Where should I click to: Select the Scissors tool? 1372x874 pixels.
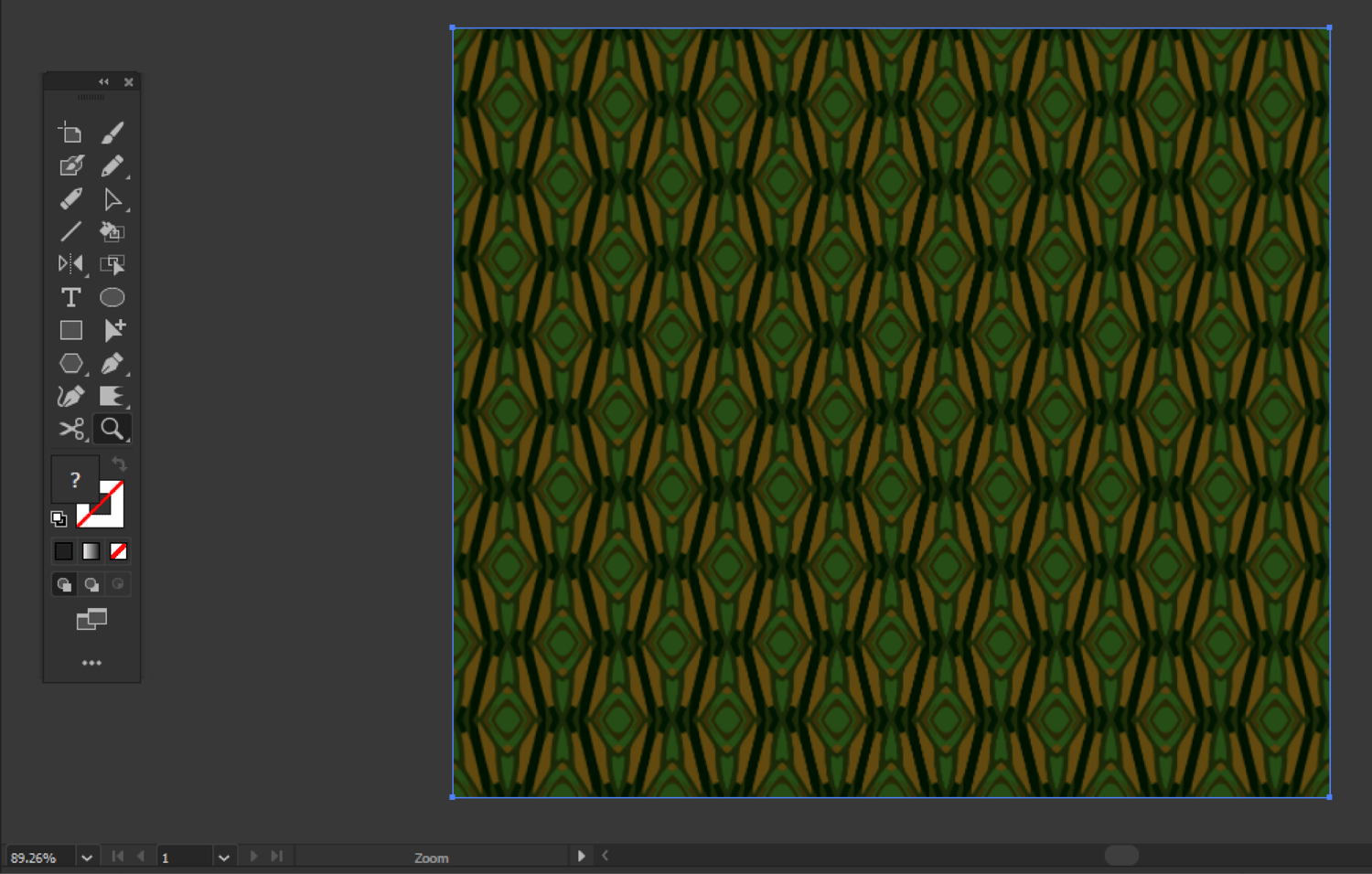pos(70,428)
